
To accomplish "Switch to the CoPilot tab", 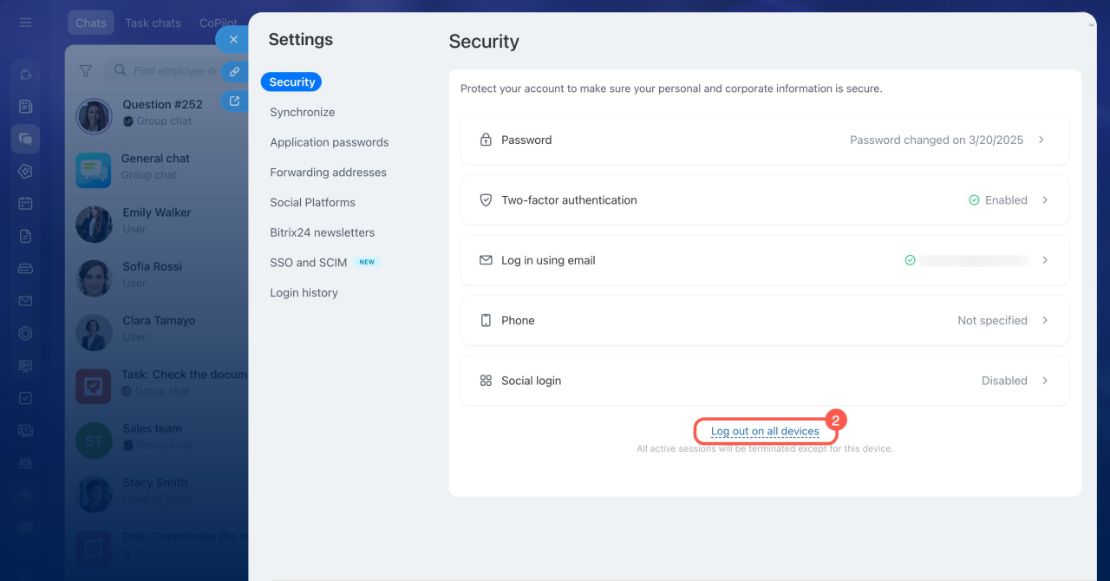I will coord(218,23).
